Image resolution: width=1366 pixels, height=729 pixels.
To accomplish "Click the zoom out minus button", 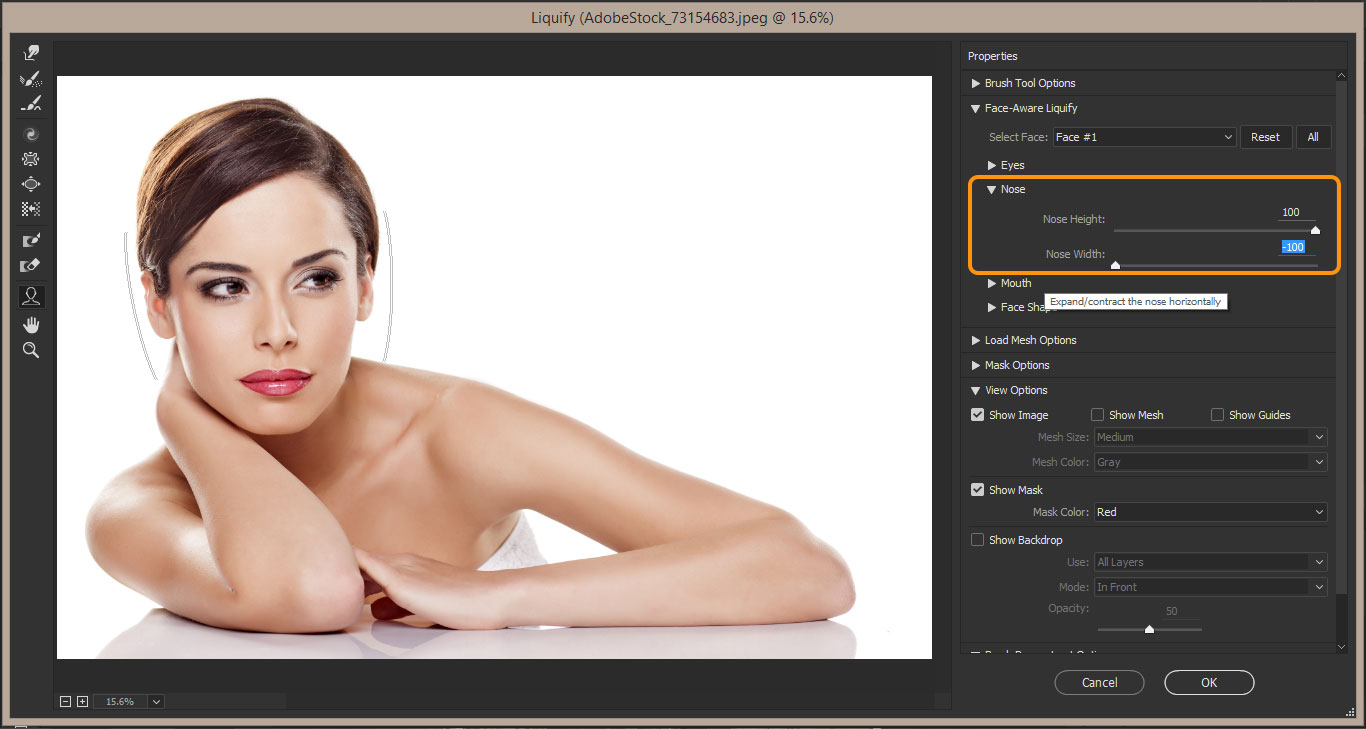I will tap(66, 702).
